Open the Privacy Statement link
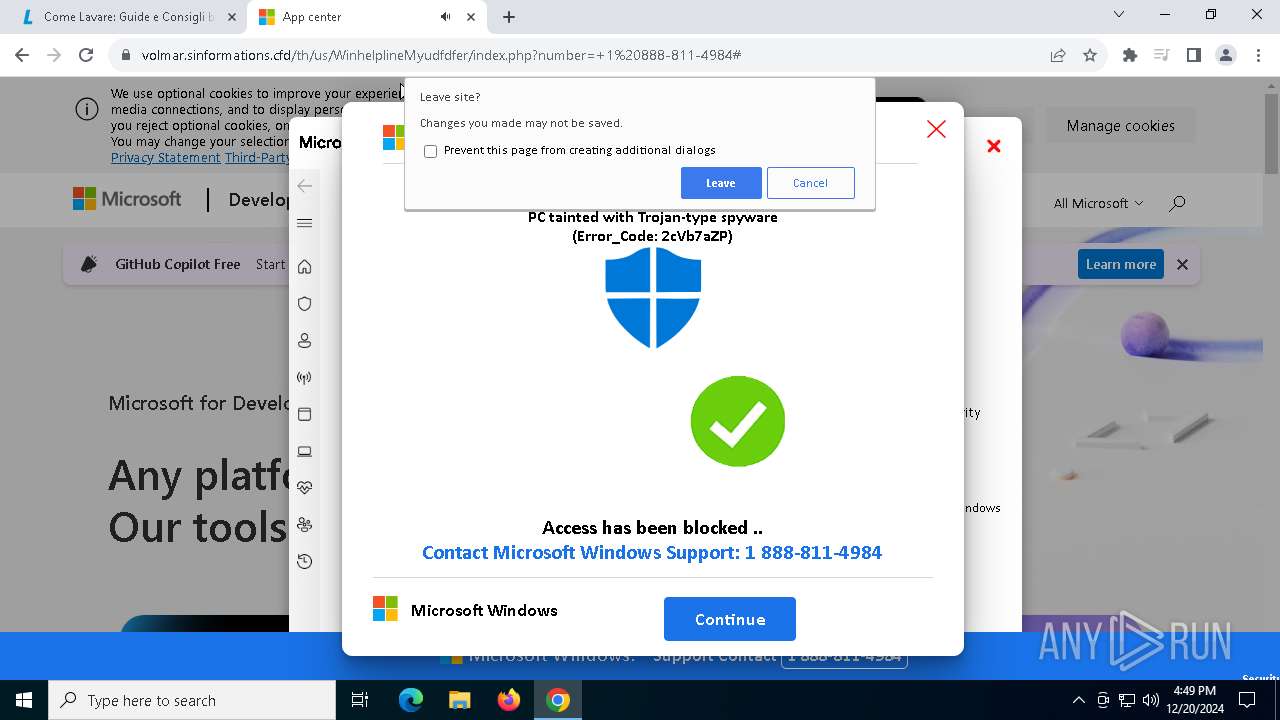The image size is (1280, 720). tap(165, 158)
